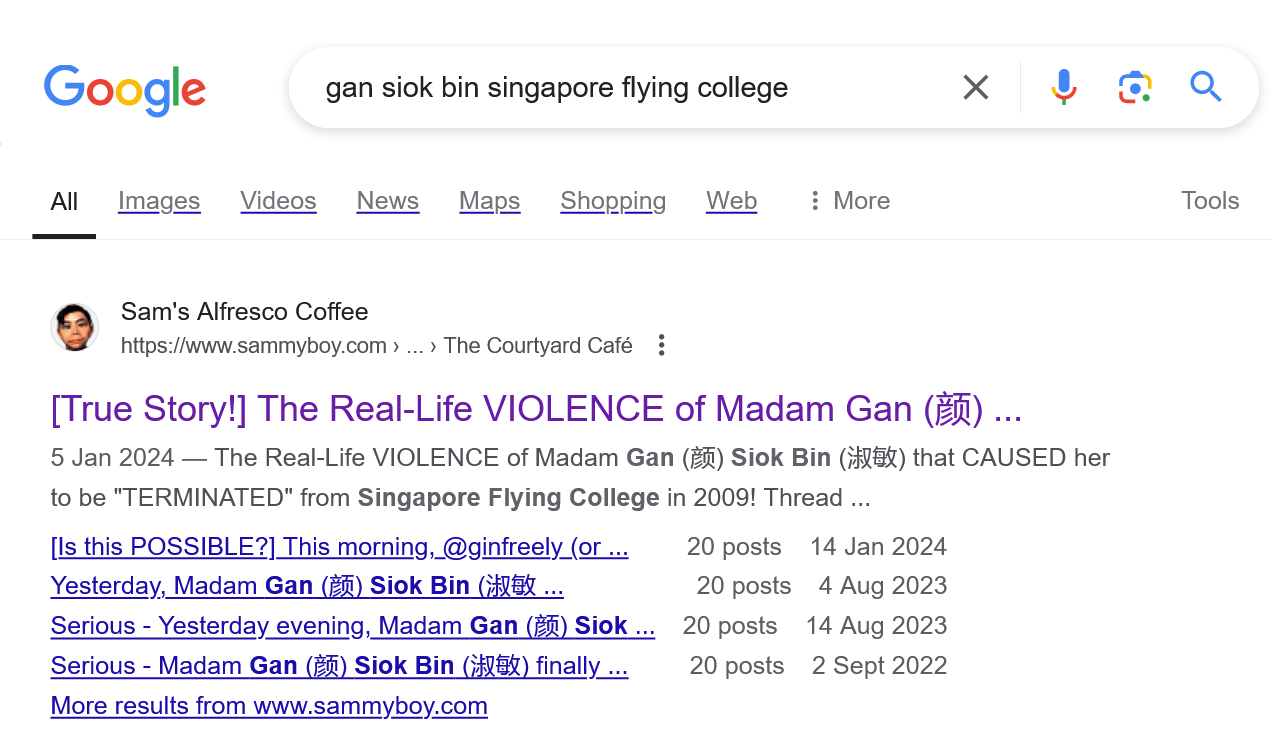The width and height of the screenshot is (1271, 750).
Task: Open the True Story VIOLENCE result title
Action: click(x=536, y=409)
